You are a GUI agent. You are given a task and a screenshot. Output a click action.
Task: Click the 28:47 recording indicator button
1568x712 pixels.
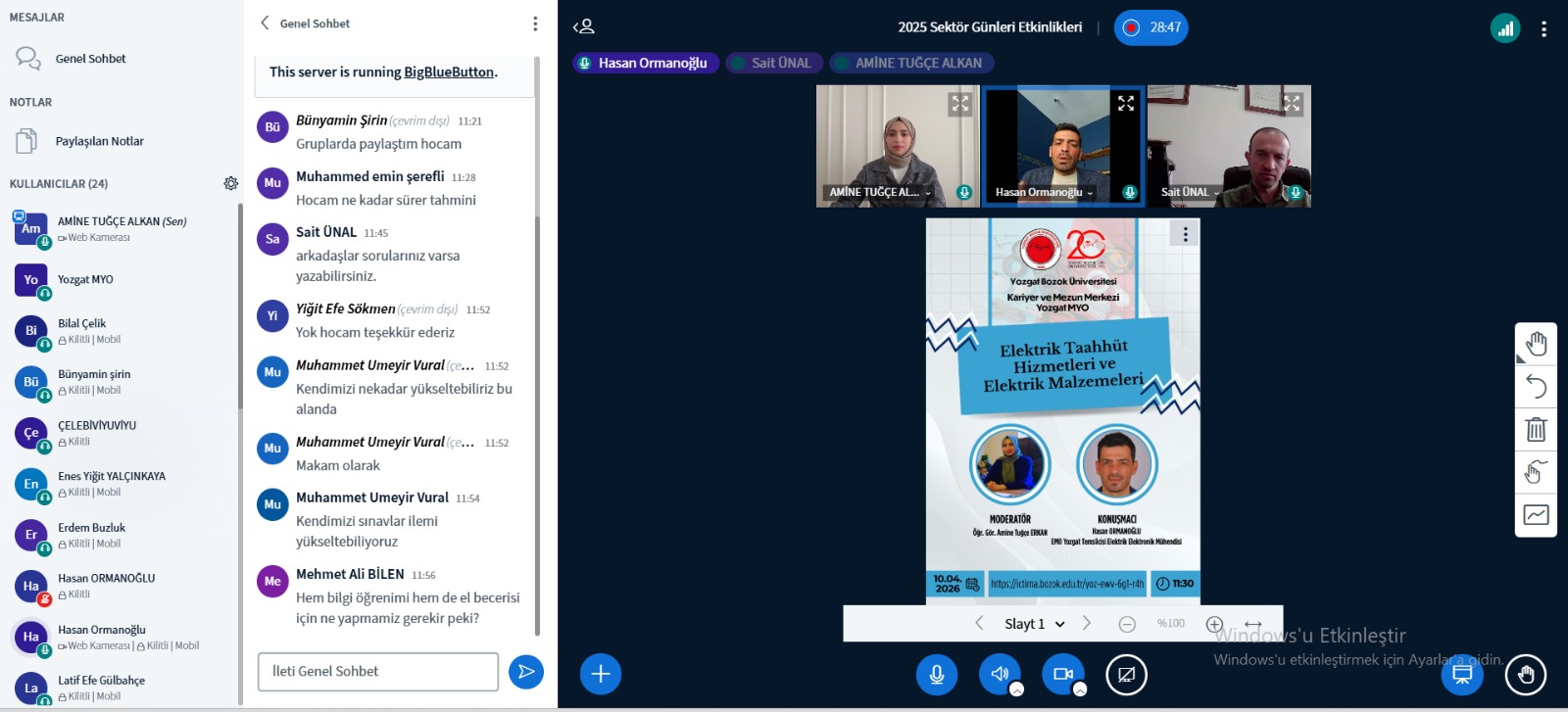pos(1151,27)
